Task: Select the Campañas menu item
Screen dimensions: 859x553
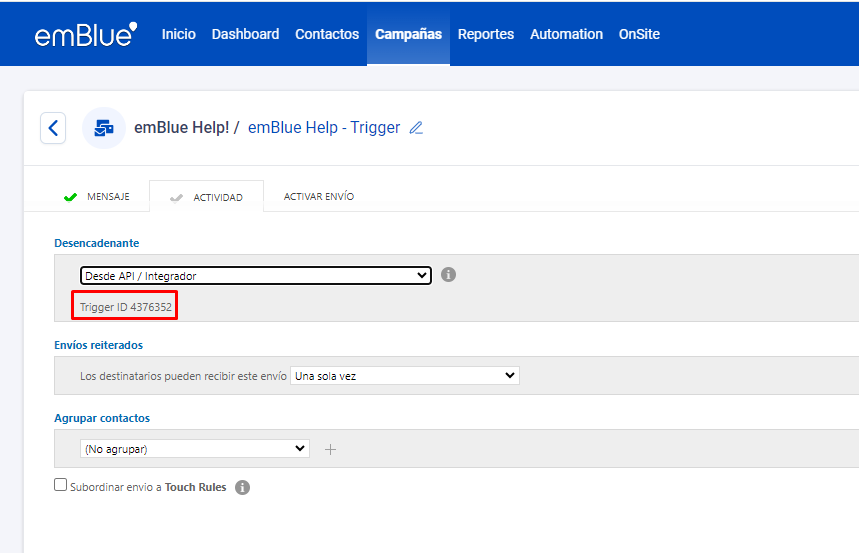Action: (x=408, y=34)
